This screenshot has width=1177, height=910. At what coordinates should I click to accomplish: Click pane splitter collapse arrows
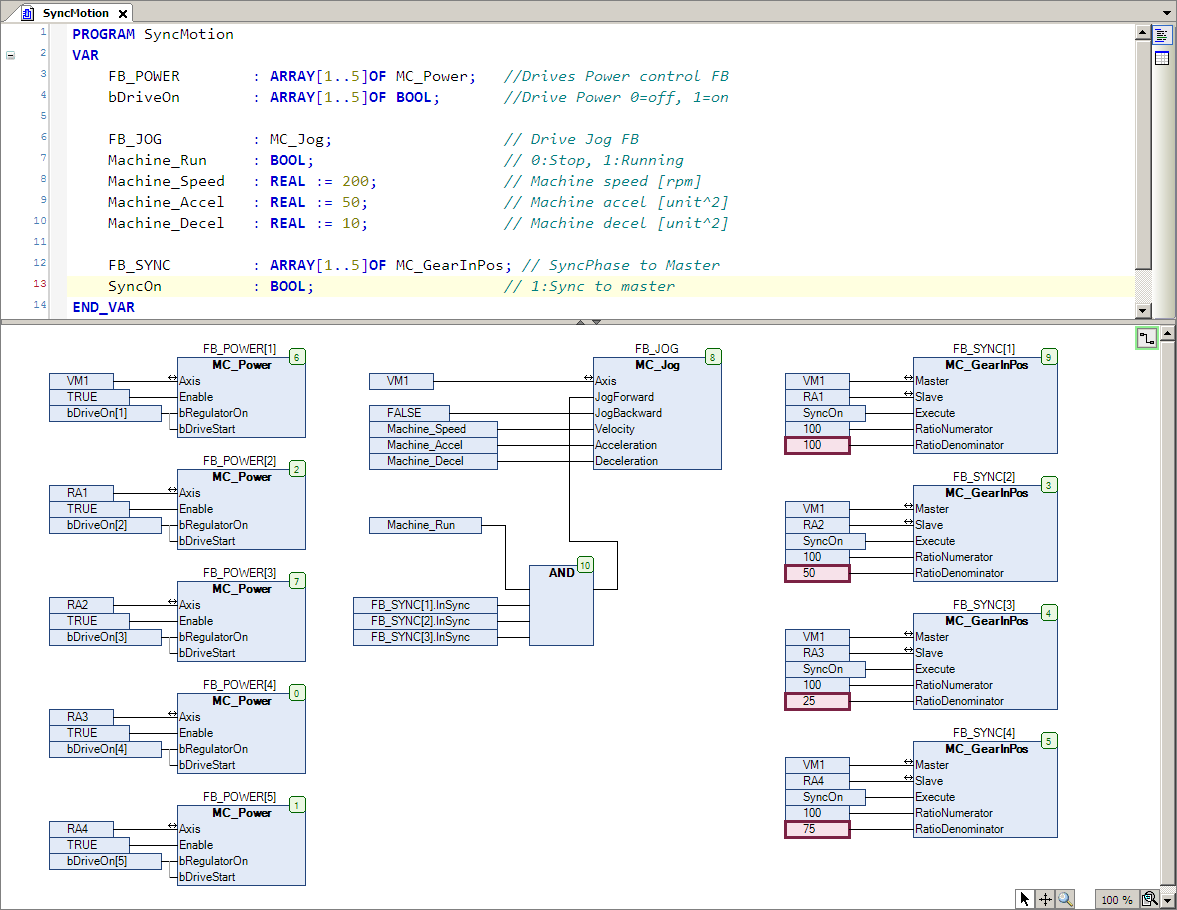pos(588,321)
